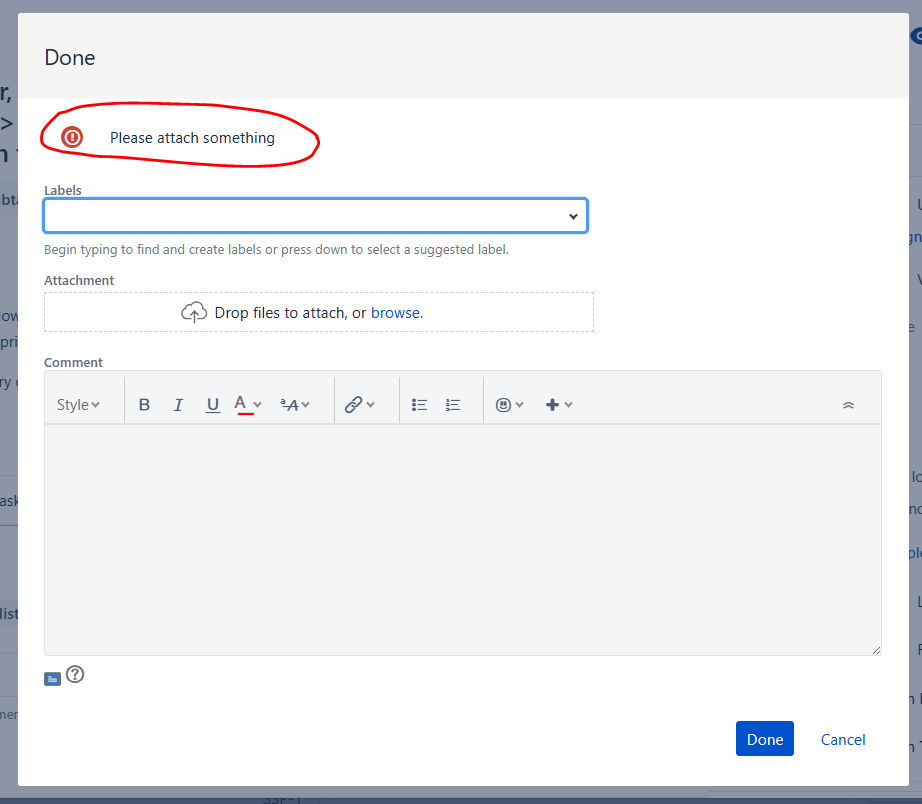Open more text formatting options dropdown

(x=295, y=405)
